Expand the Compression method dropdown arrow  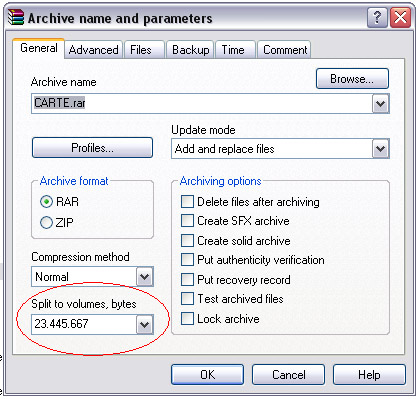[x=144, y=277]
